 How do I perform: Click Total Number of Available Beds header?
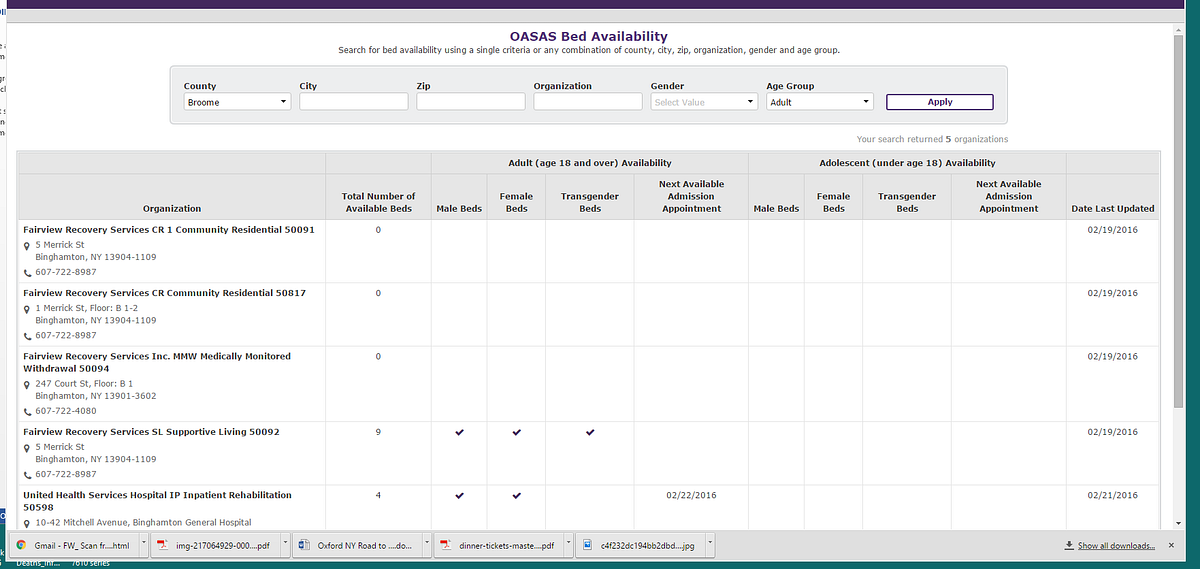pos(379,202)
